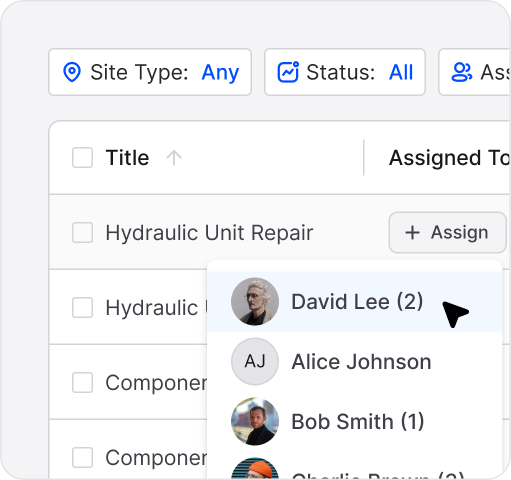This screenshot has height=480, width=511.
Task: Expand the partially visible assignee filter dropdown
Action: coord(475,72)
